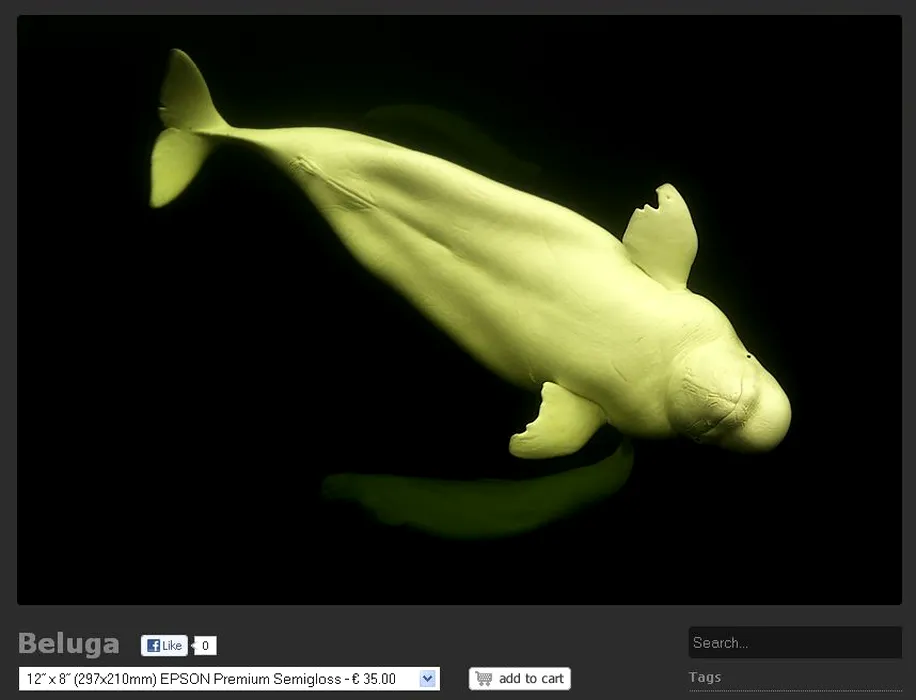
Task: Open the beluga photo at its body center
Action: coord(480,270)
